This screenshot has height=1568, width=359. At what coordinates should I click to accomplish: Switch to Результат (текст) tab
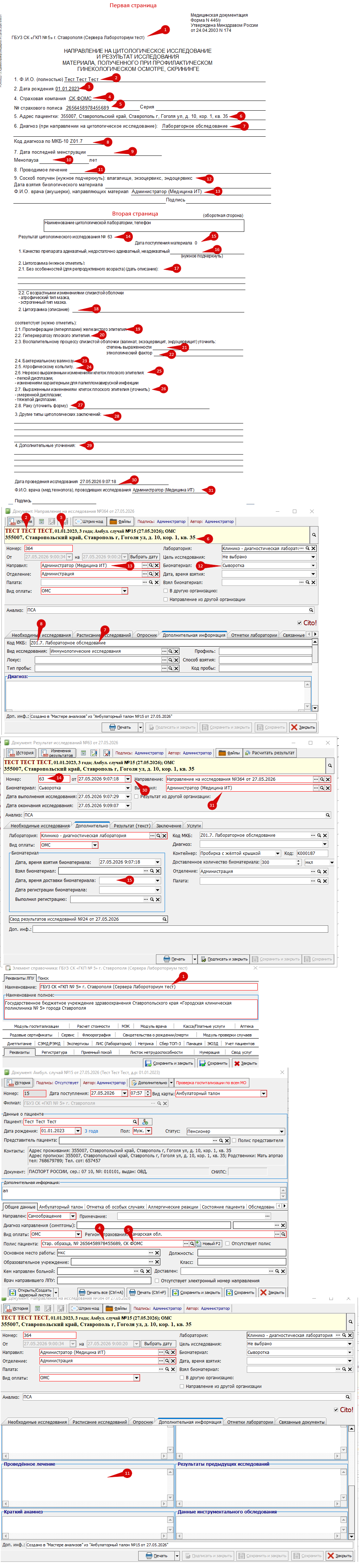pyautogui.click(x=132, y=825)
